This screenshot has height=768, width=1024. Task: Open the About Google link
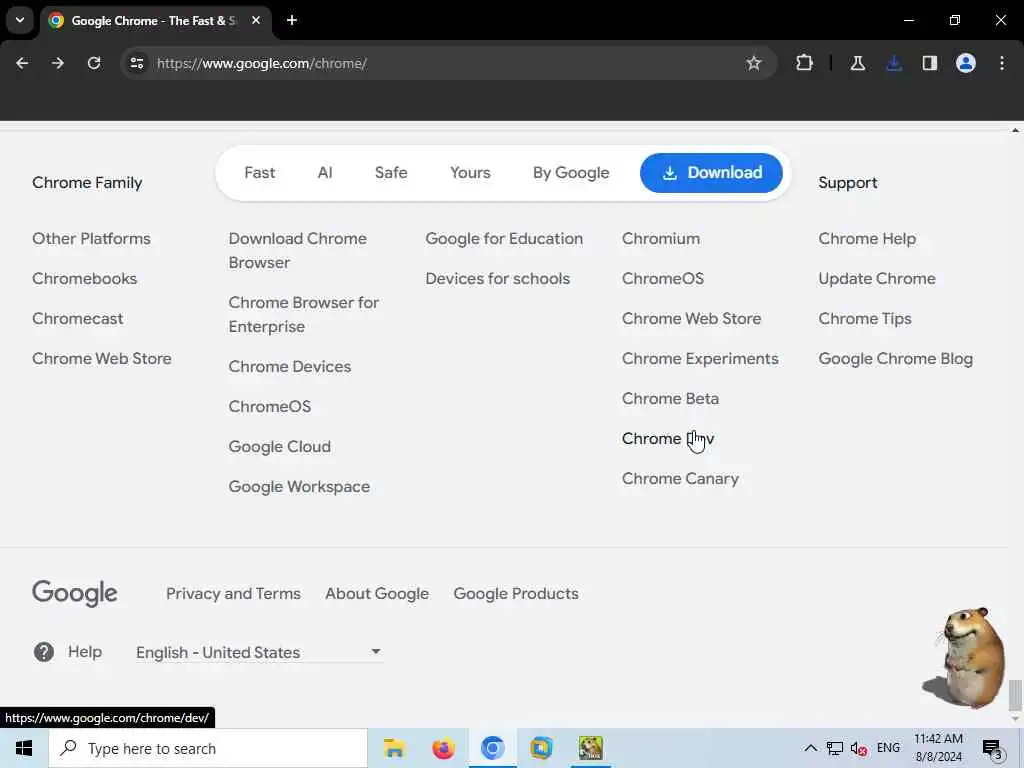(377, 594)
